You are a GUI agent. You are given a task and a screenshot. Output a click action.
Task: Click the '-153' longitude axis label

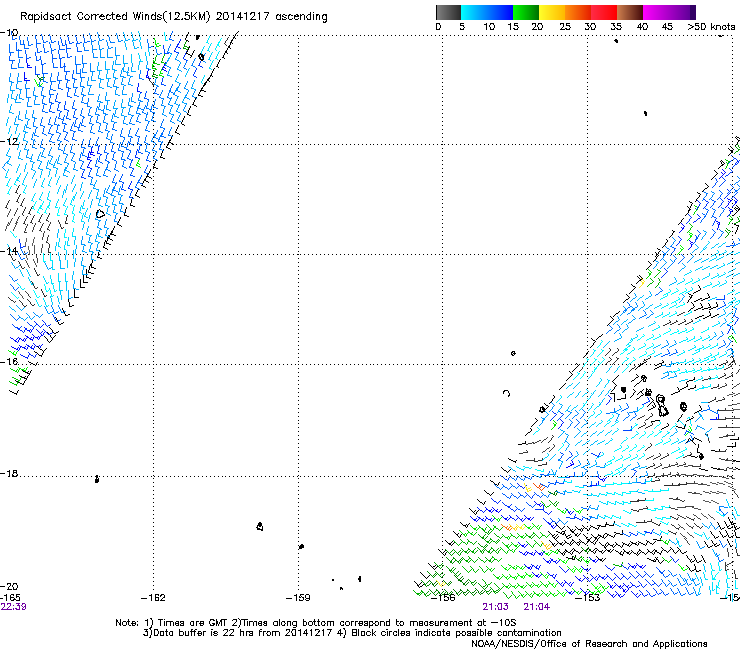[588, 598]
